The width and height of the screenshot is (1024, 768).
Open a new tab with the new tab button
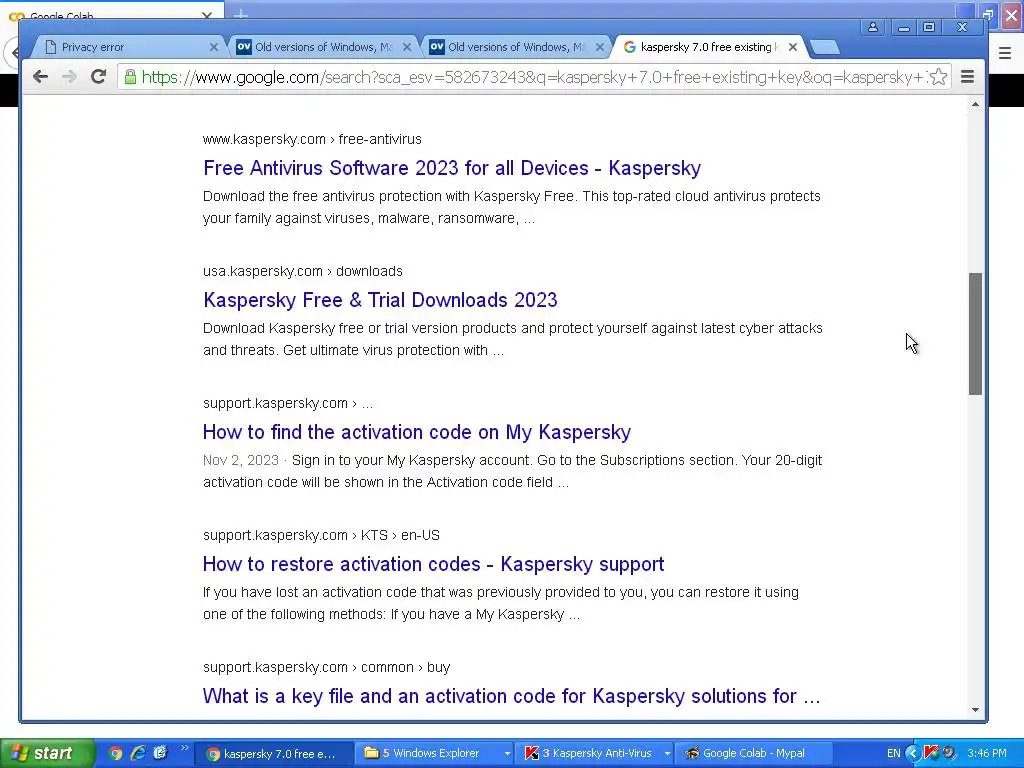click(x=825, y=47)
